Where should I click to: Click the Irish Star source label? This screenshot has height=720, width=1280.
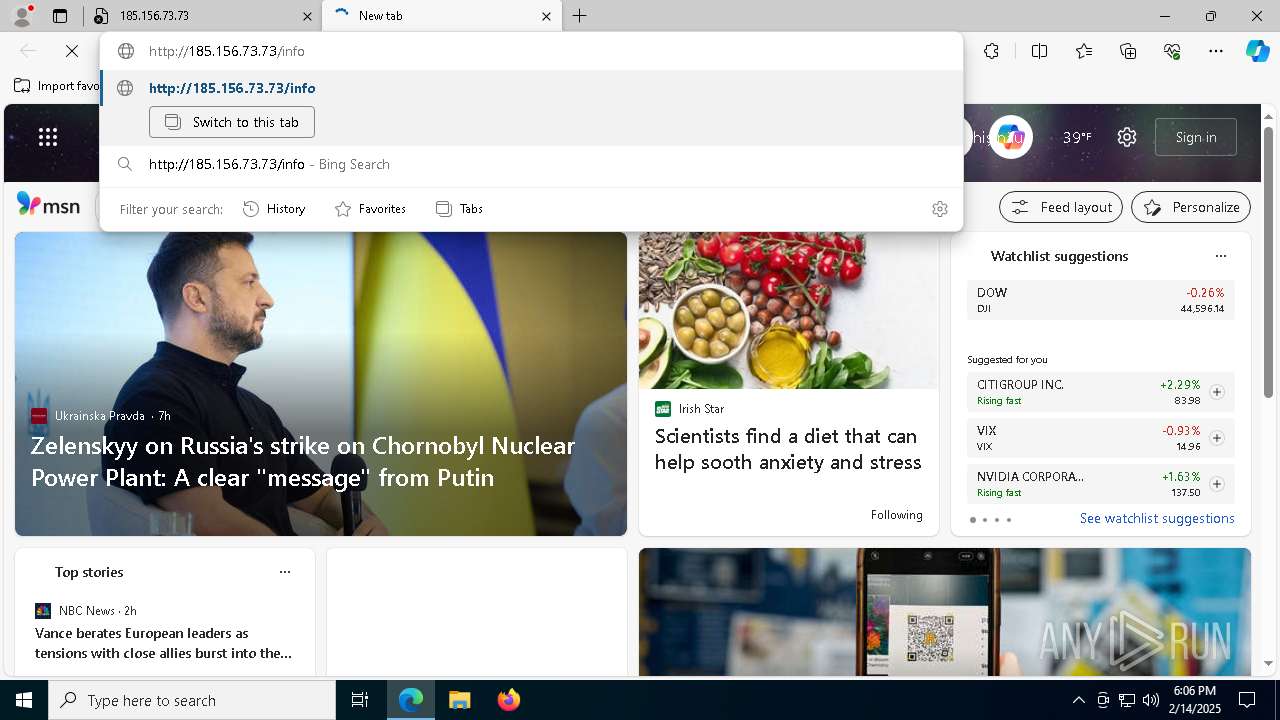click(x=701, y=409)
